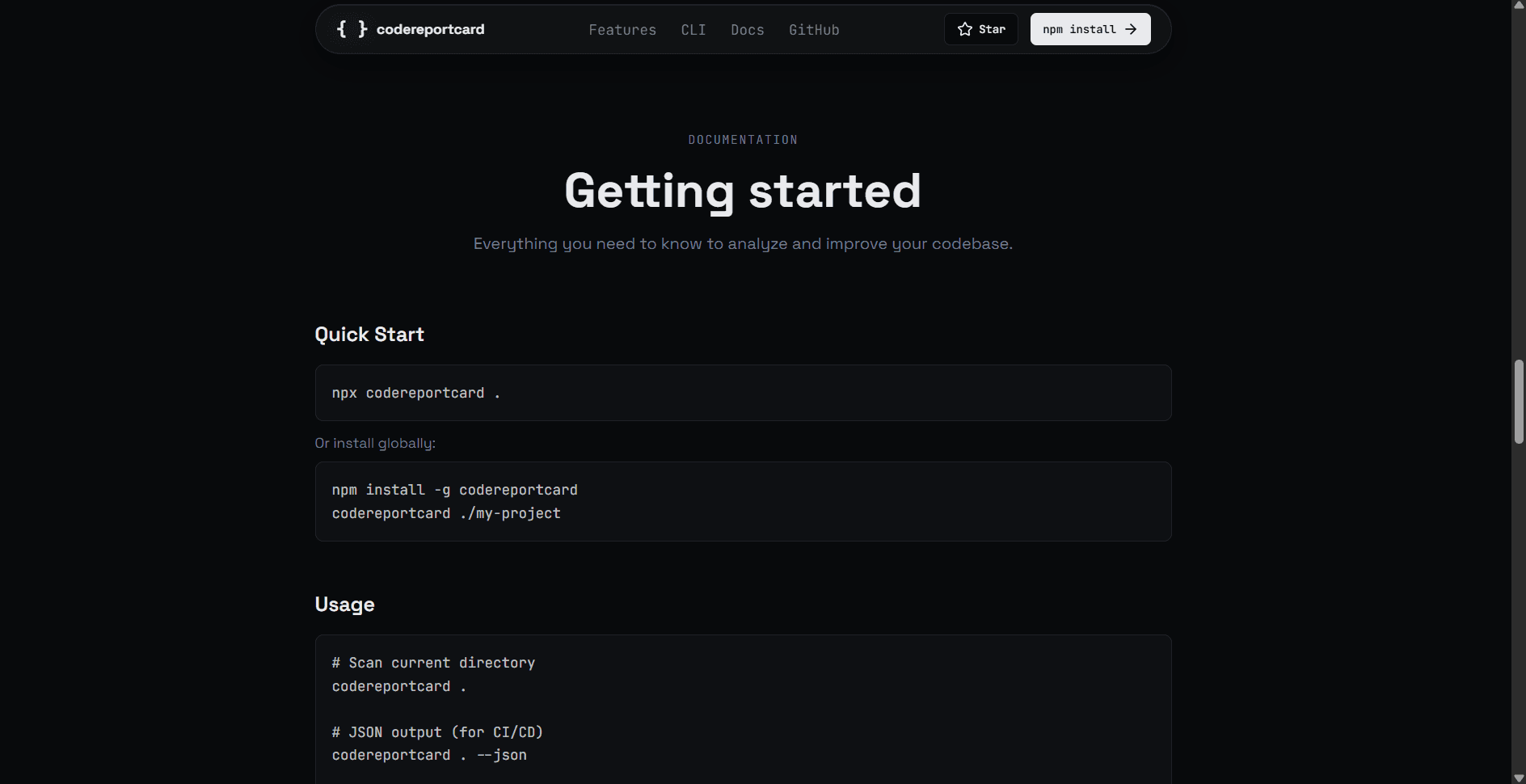Click the Usage section heading
The image size is (1526, 784).
pos(344,604)
